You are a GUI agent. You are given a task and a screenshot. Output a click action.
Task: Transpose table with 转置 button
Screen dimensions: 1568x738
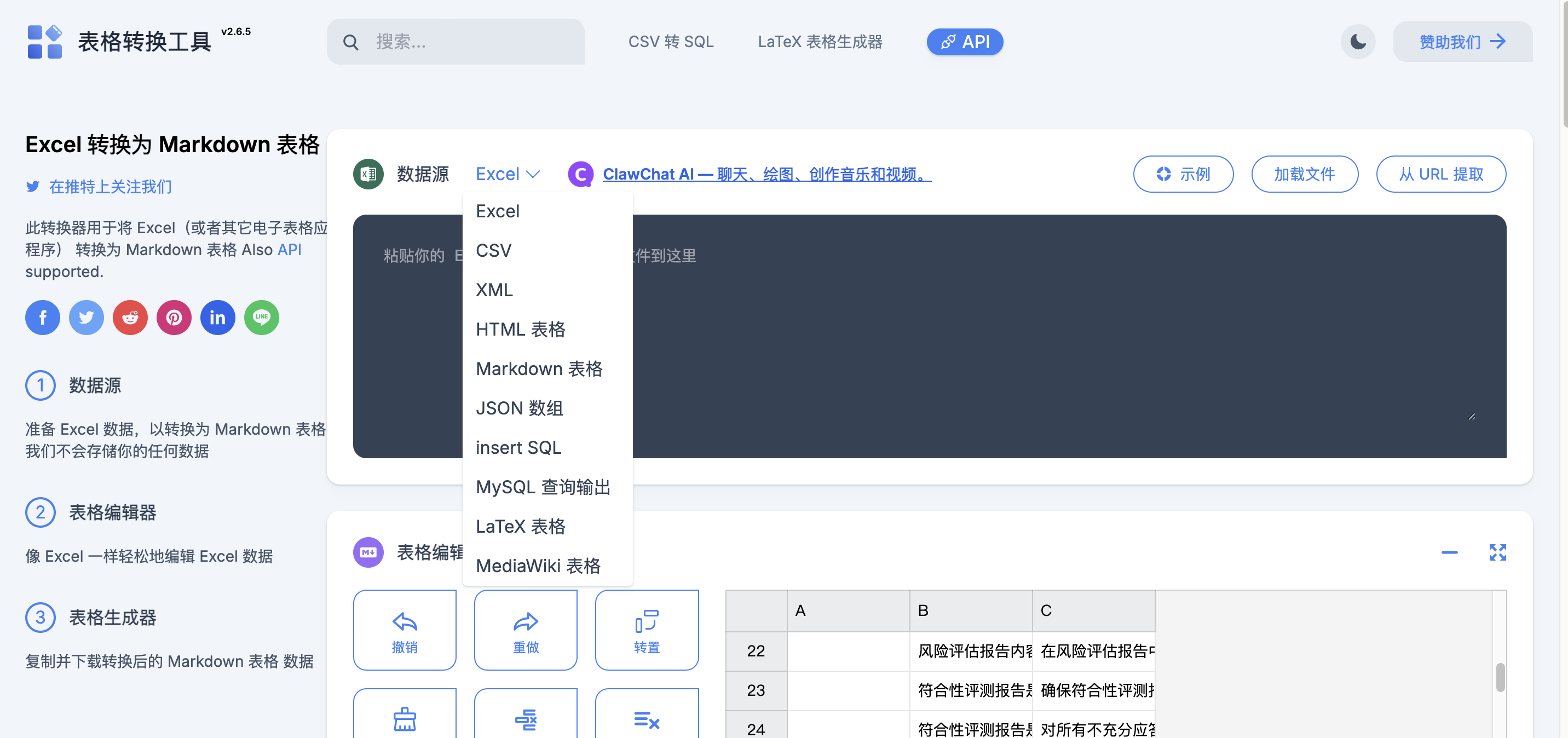point(647,630)
